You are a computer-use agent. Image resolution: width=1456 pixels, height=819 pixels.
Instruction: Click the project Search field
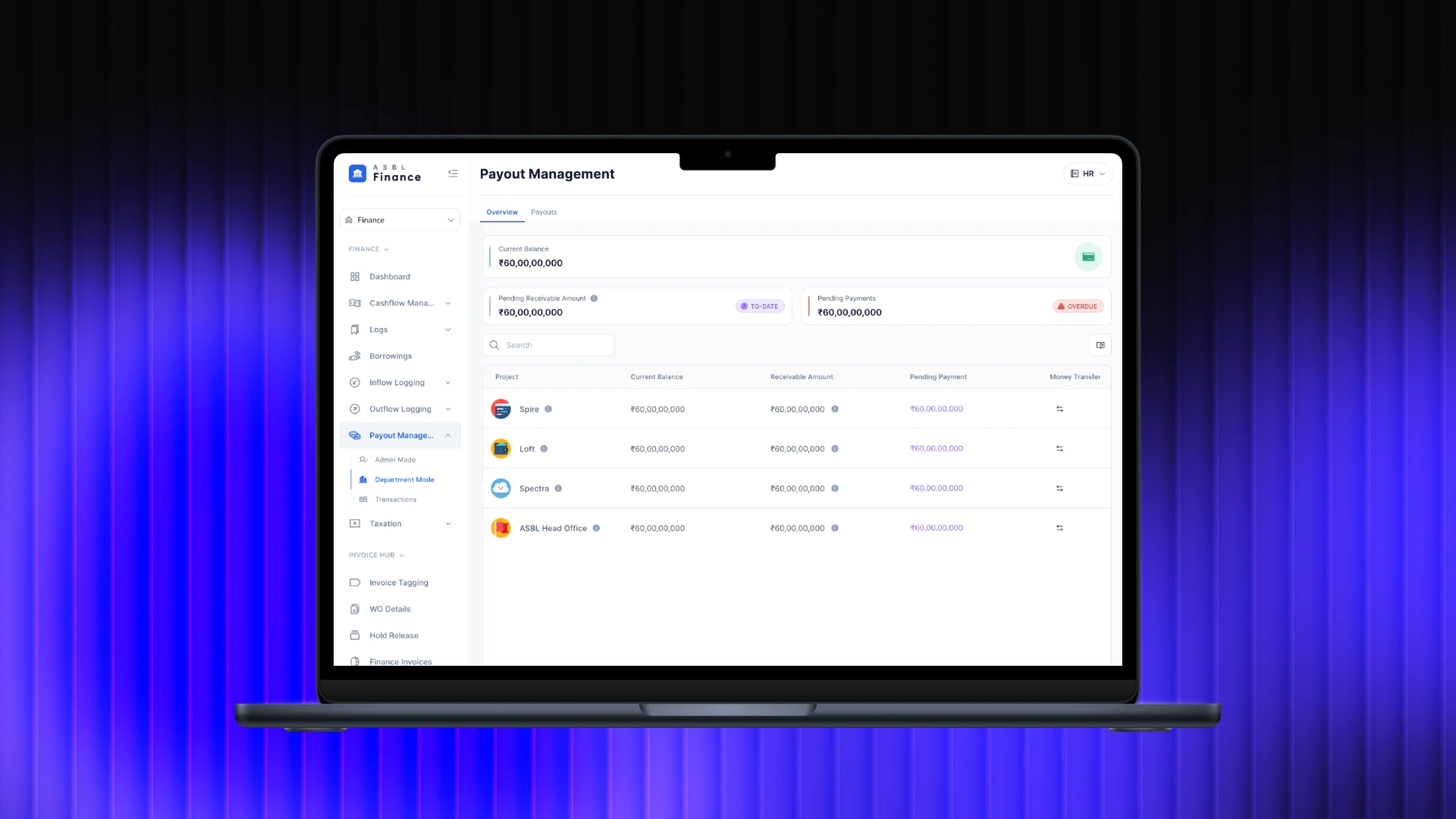point(548,345)
